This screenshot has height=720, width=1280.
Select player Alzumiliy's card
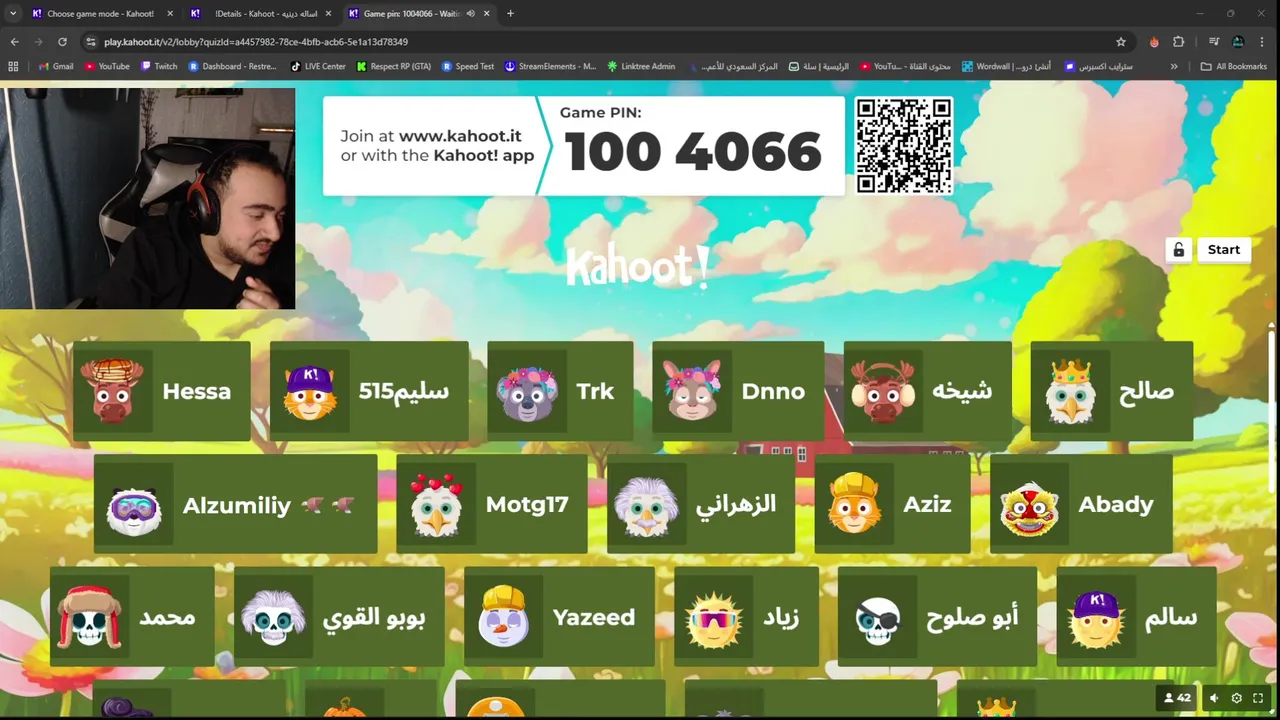(235, 504)
